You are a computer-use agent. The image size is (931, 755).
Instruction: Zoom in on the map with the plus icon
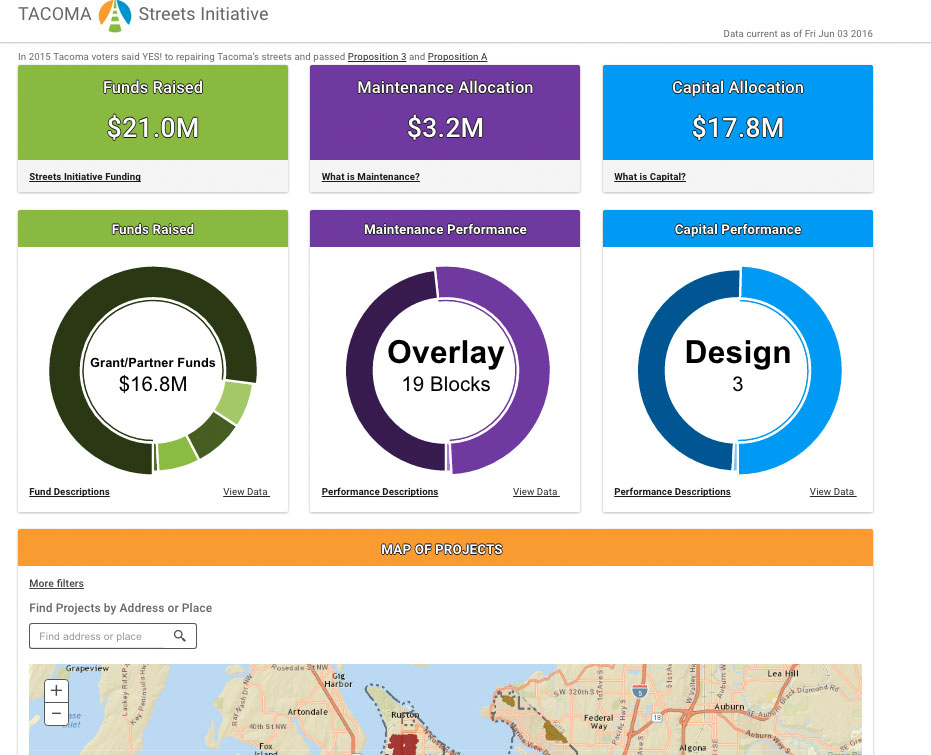point(55,690)
